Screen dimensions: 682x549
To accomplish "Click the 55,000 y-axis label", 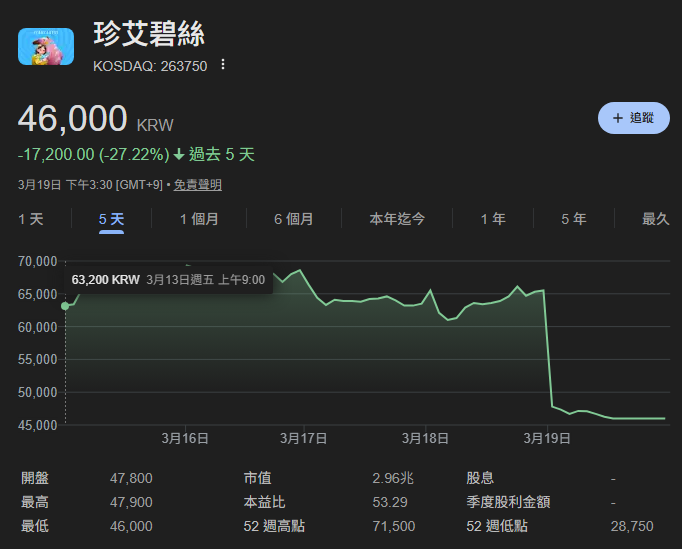I will pyautogui.click(x=37, y=359).
